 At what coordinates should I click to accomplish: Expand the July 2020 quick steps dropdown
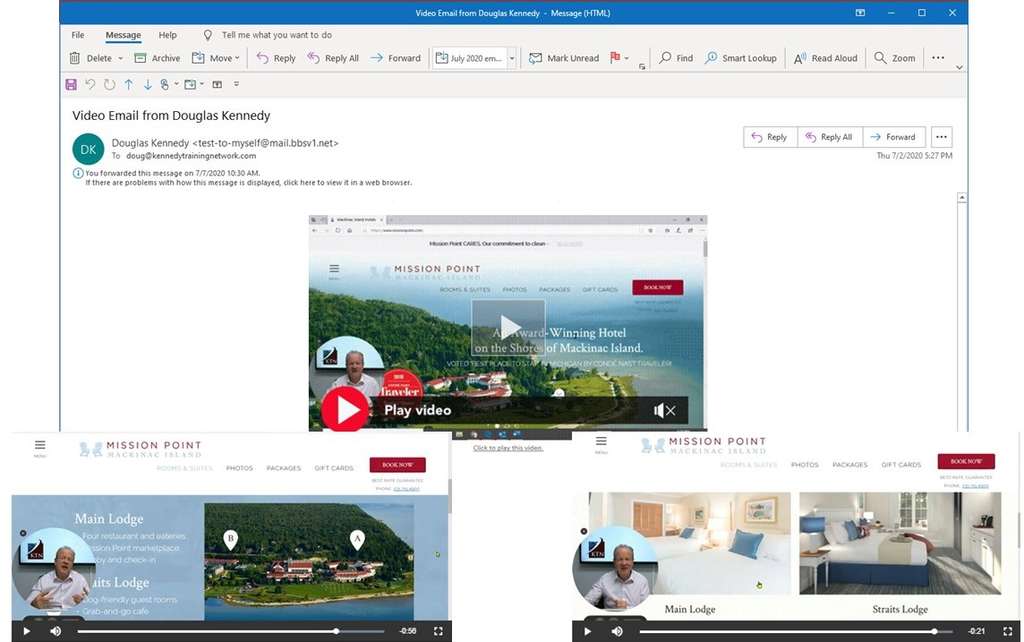coord(512,58)
